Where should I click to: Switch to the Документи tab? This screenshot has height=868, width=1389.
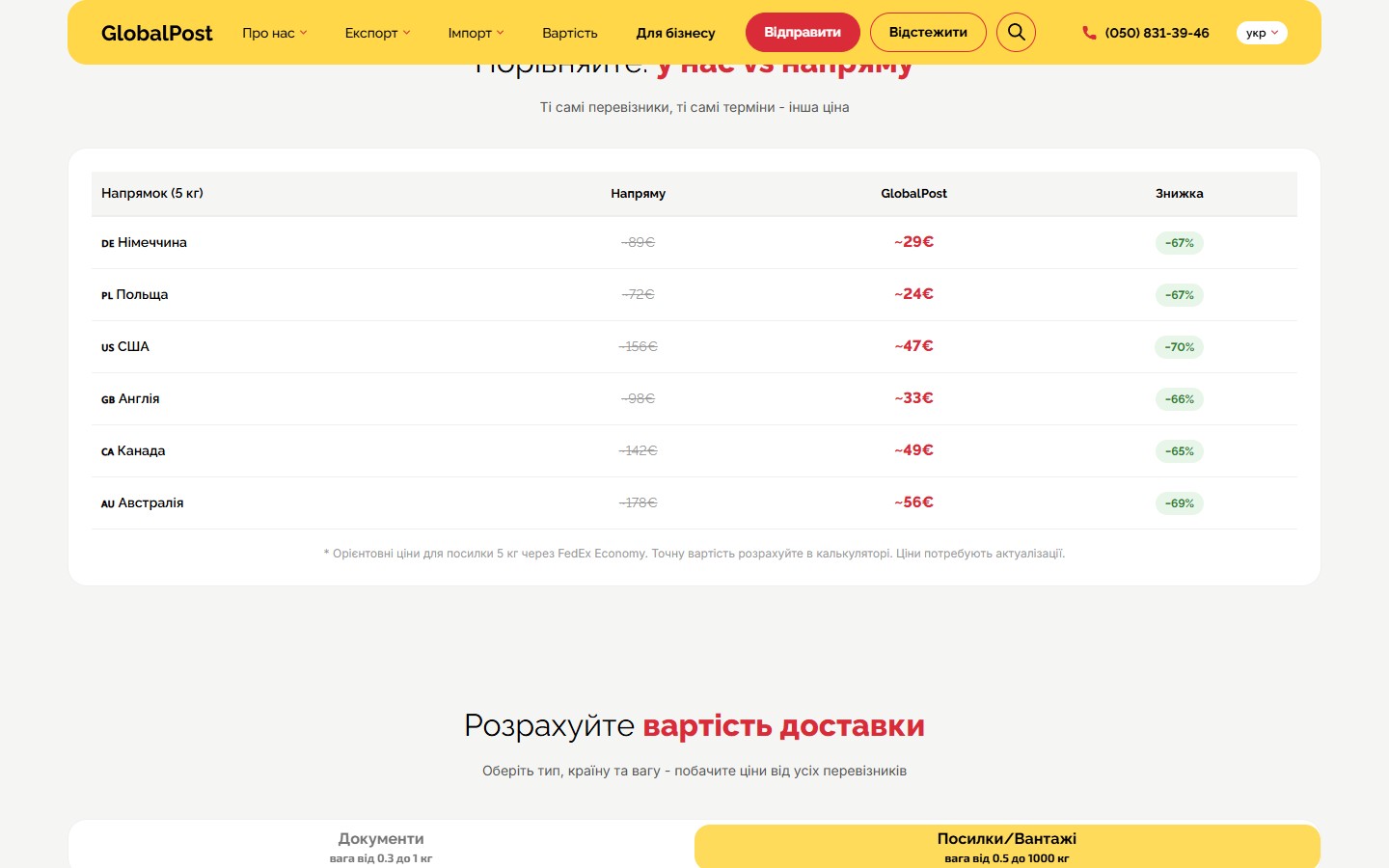[381, 846]
